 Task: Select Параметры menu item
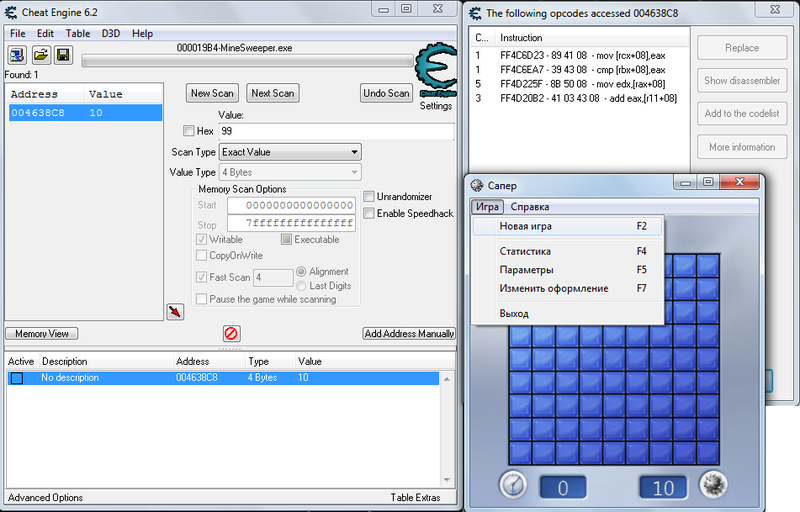(567, 270)
